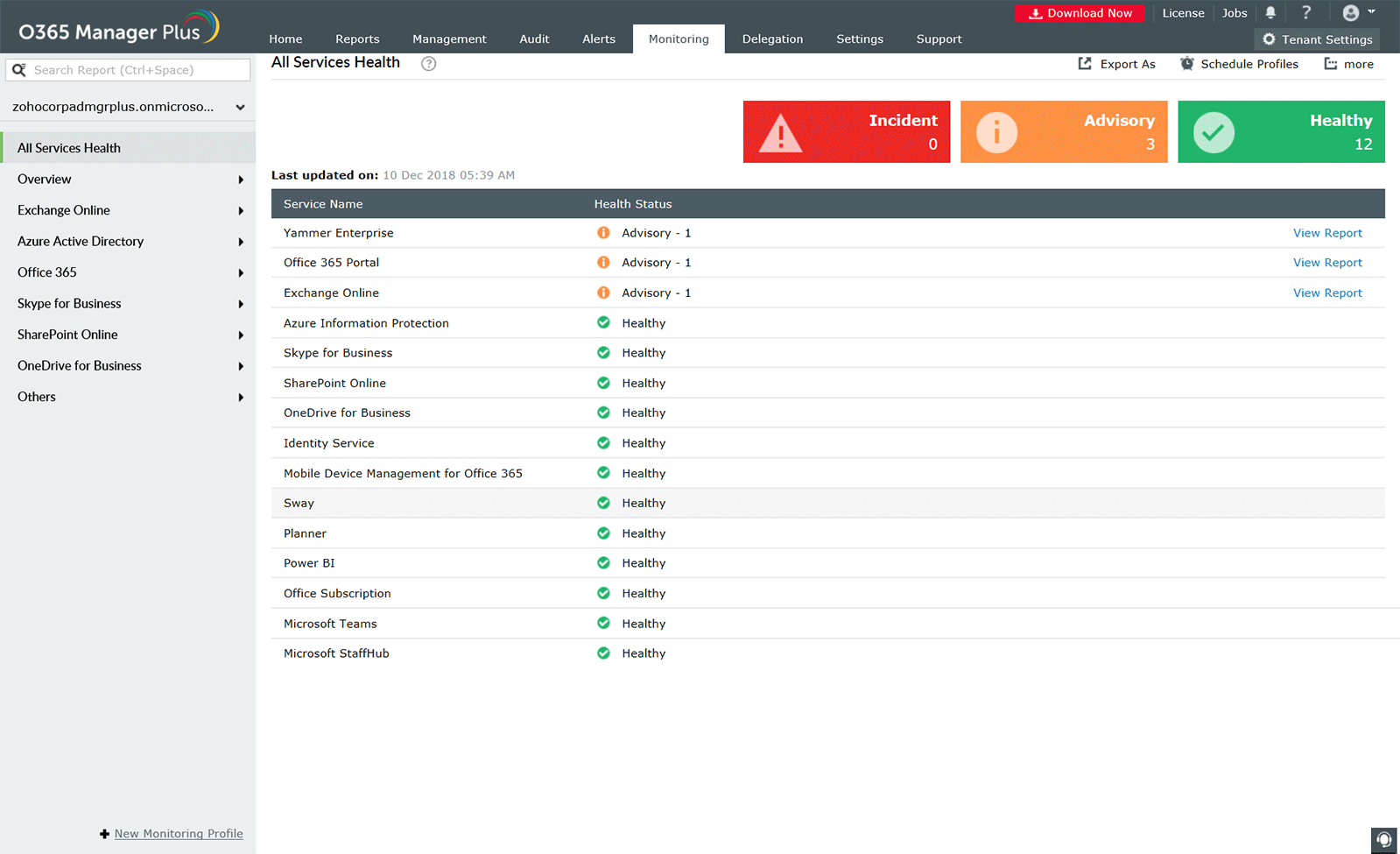Open the tenant selector dropdown
This screenshot has height=854, width=1400.
128,107
